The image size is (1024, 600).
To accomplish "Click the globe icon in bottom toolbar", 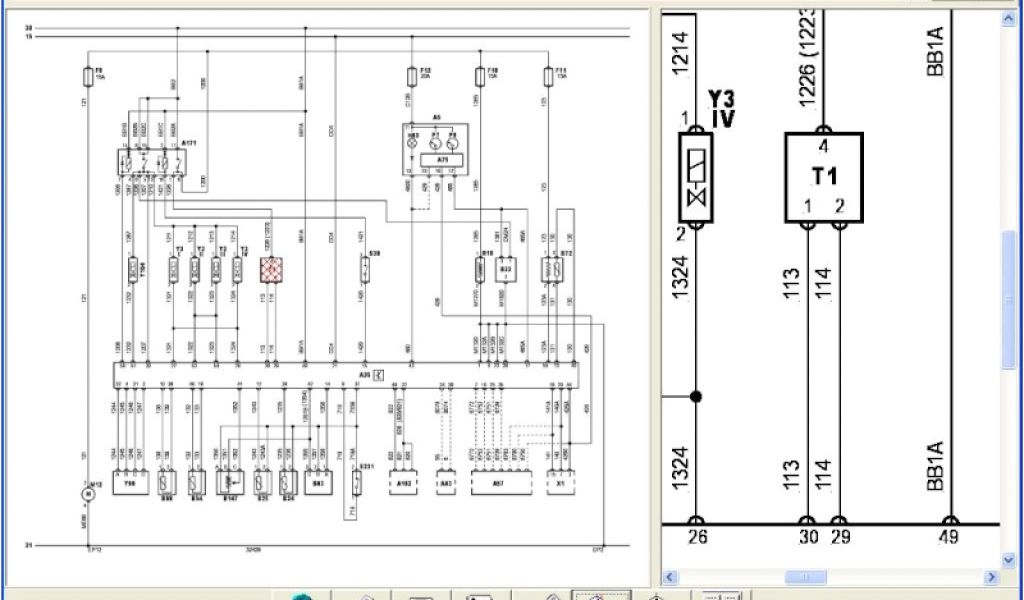I will (301, 597).
